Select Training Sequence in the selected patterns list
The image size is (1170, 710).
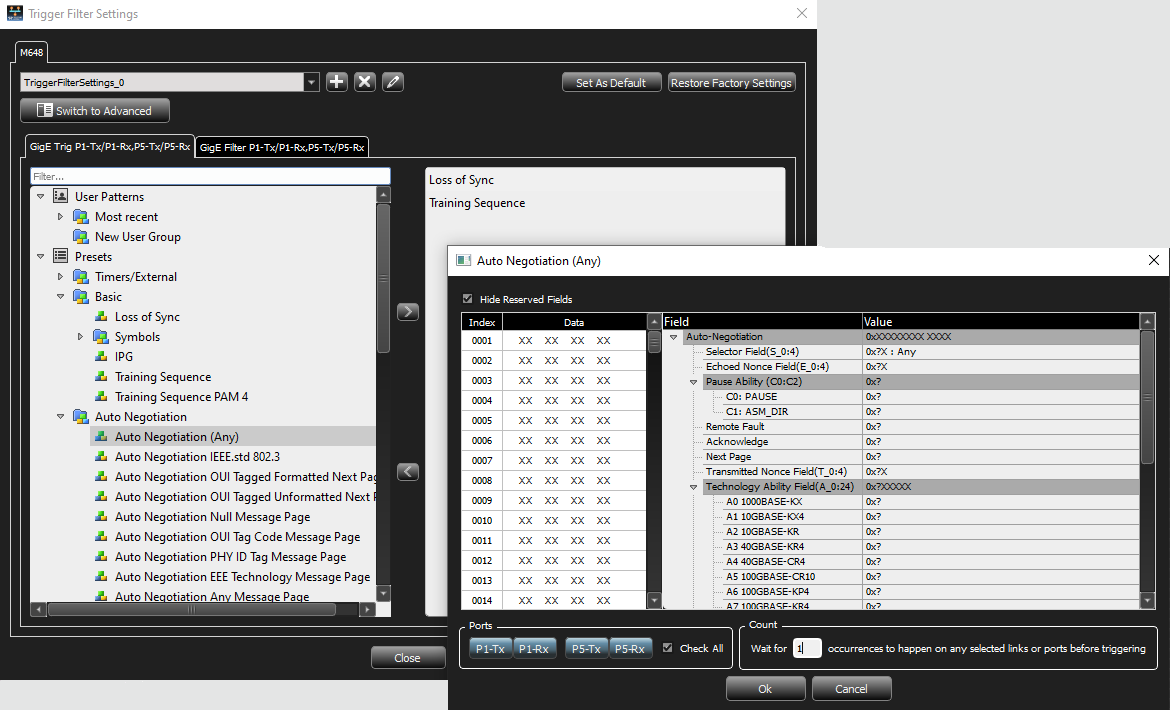point(477,203)
